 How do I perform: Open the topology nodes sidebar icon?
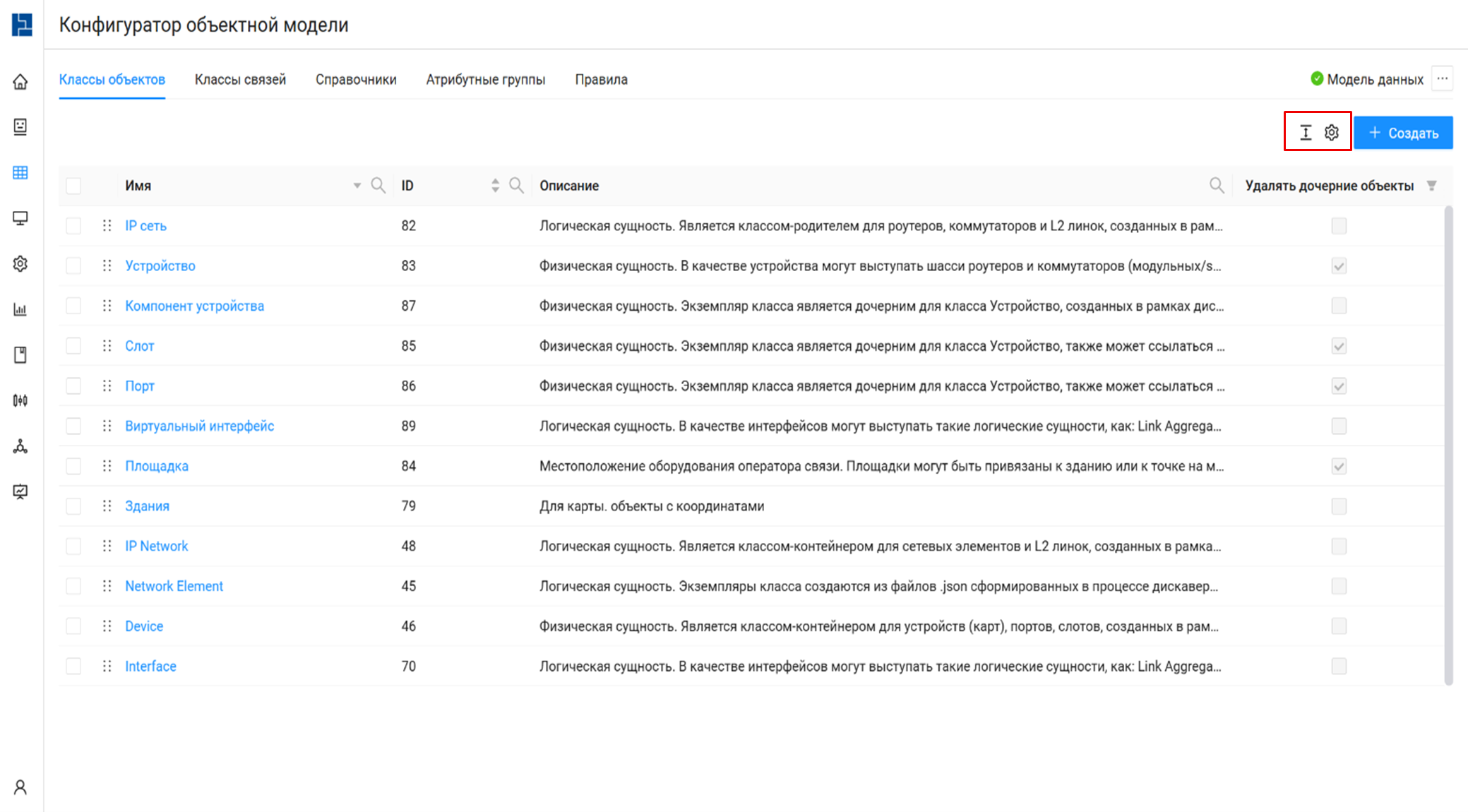pyautogui.click(x=20, y=446)
